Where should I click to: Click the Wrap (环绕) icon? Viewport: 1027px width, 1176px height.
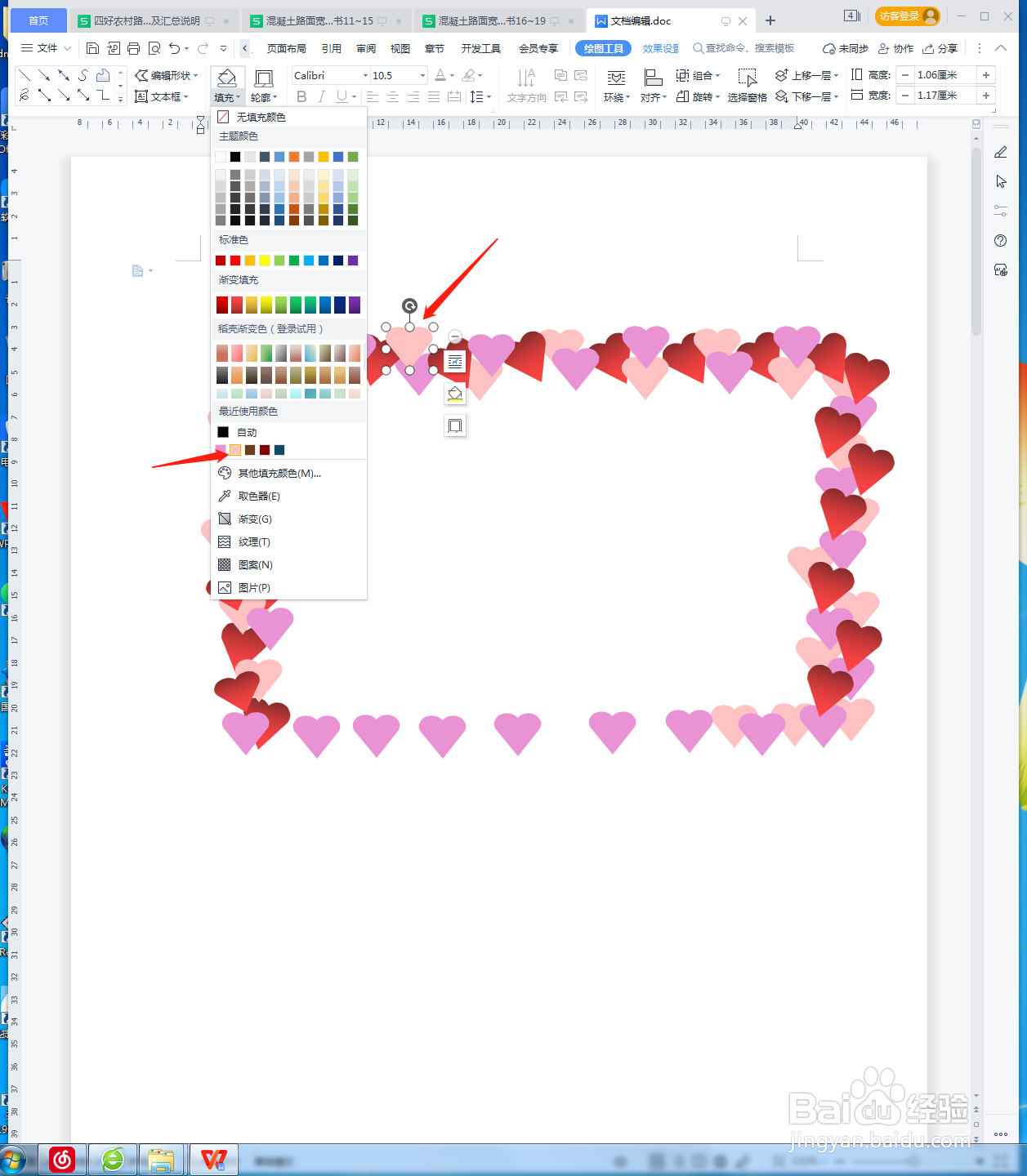click(616, 78)
